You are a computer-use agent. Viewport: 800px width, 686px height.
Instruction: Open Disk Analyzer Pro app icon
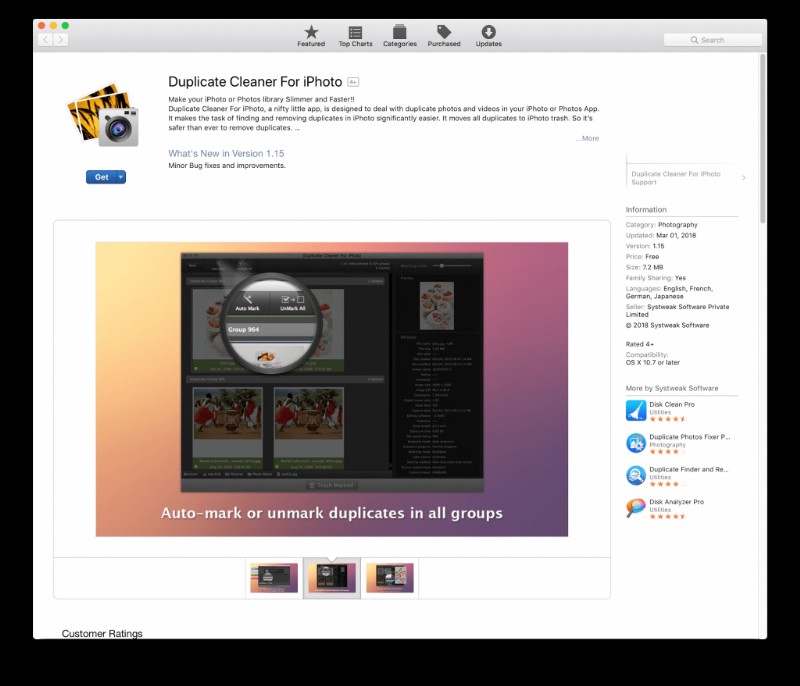pyautogui.click(x=636, y=509)
